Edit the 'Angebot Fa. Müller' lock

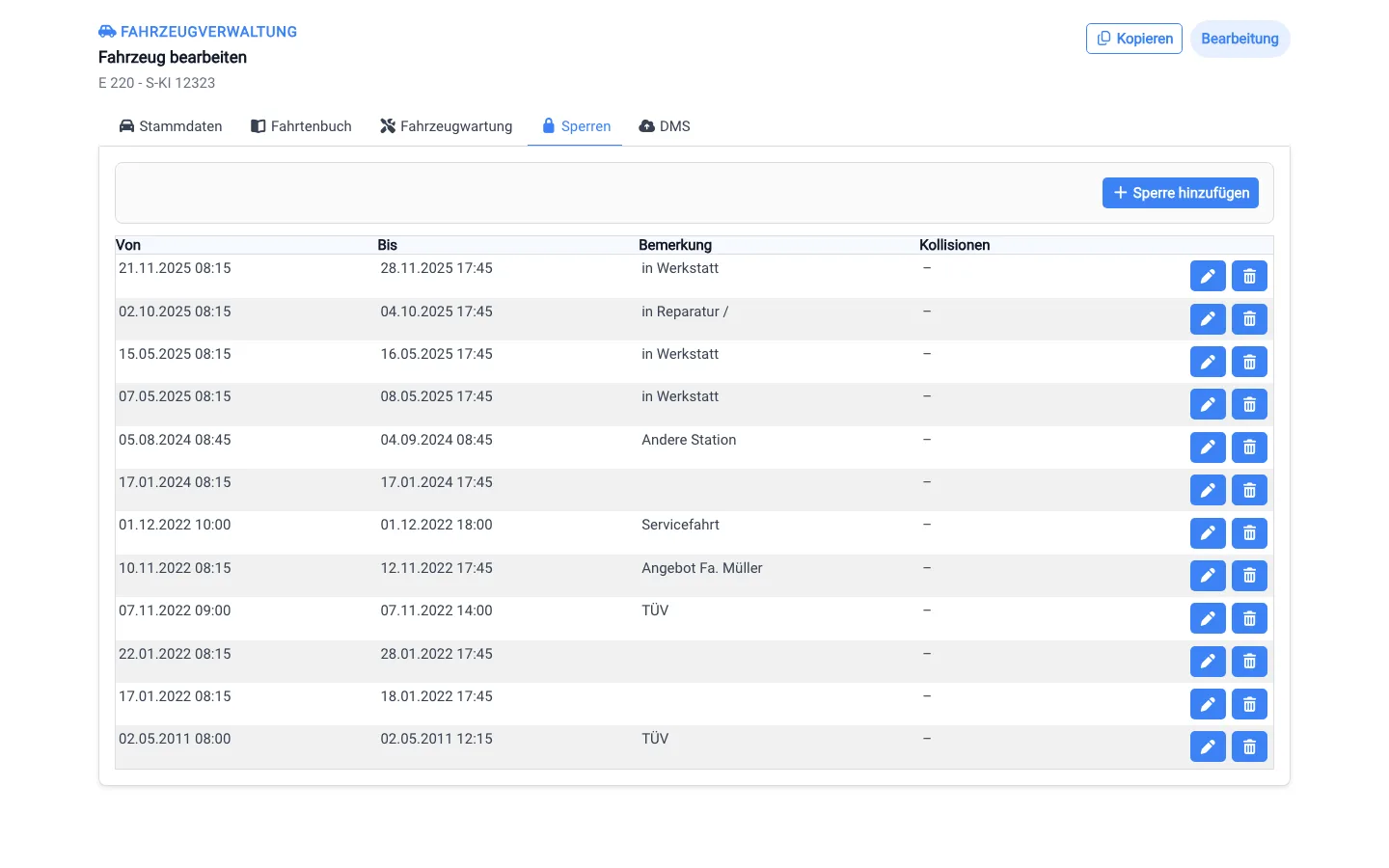click(1208, 576)
